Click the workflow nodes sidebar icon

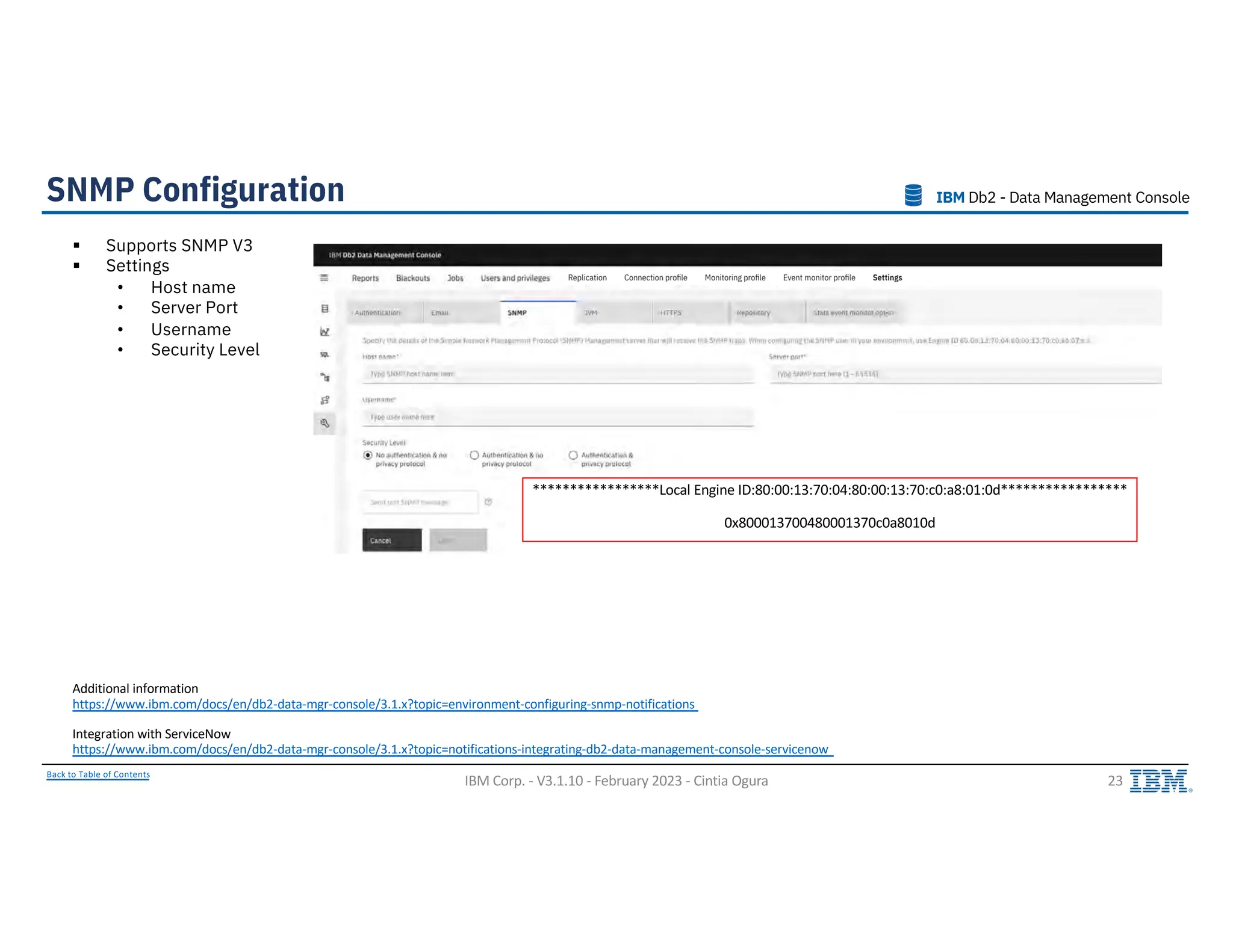325,400
